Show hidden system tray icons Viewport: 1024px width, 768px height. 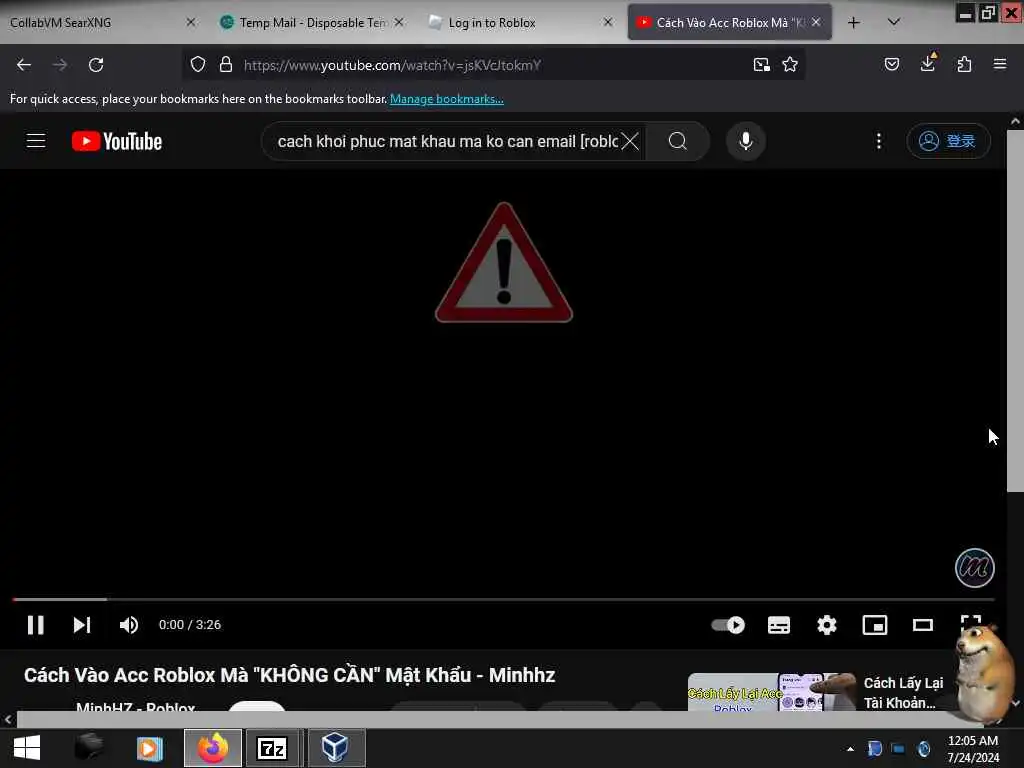(x=850, y=749)
